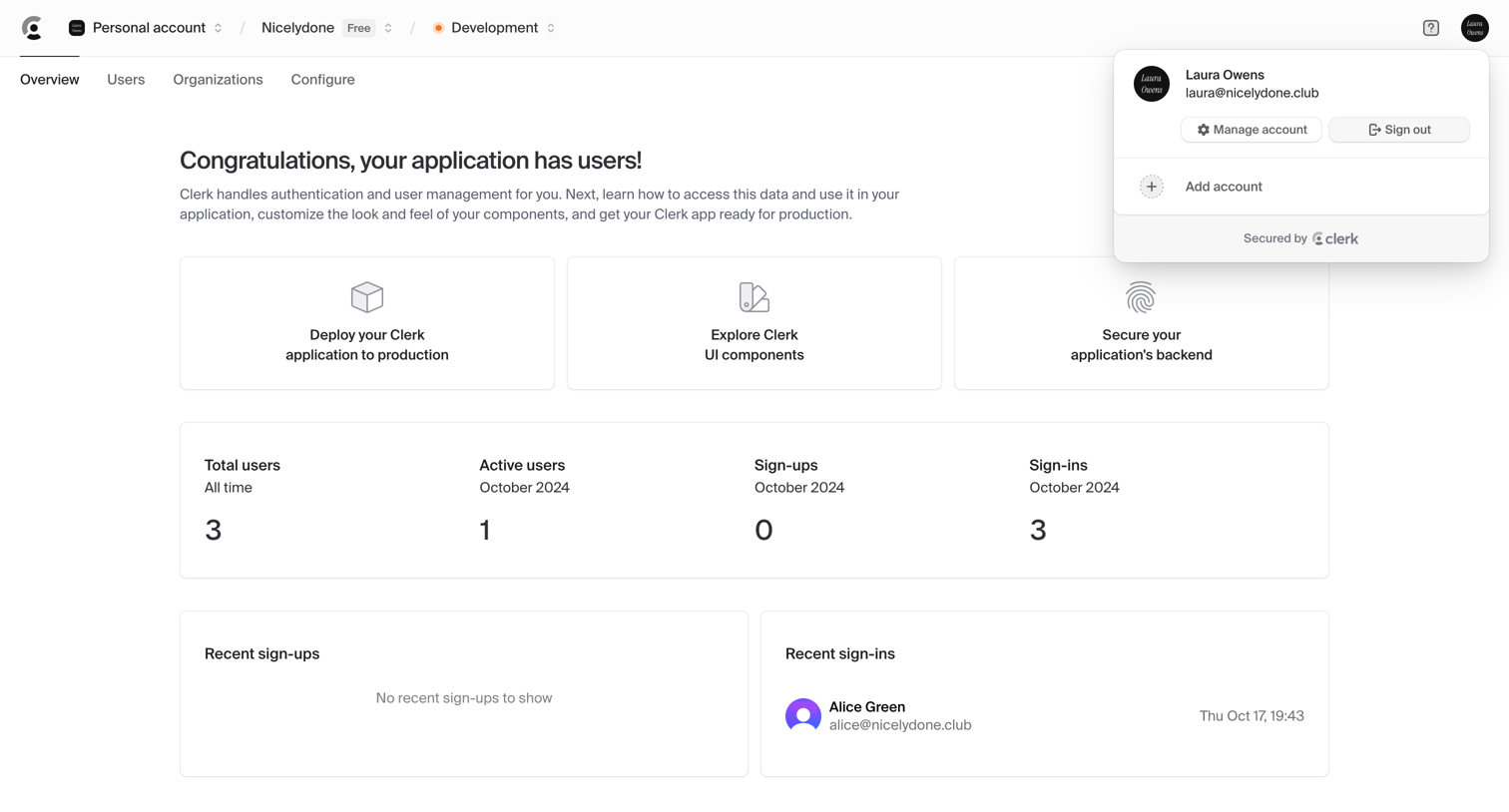Click the Personal account avatar icon
1509x812 pixels.
77,28
